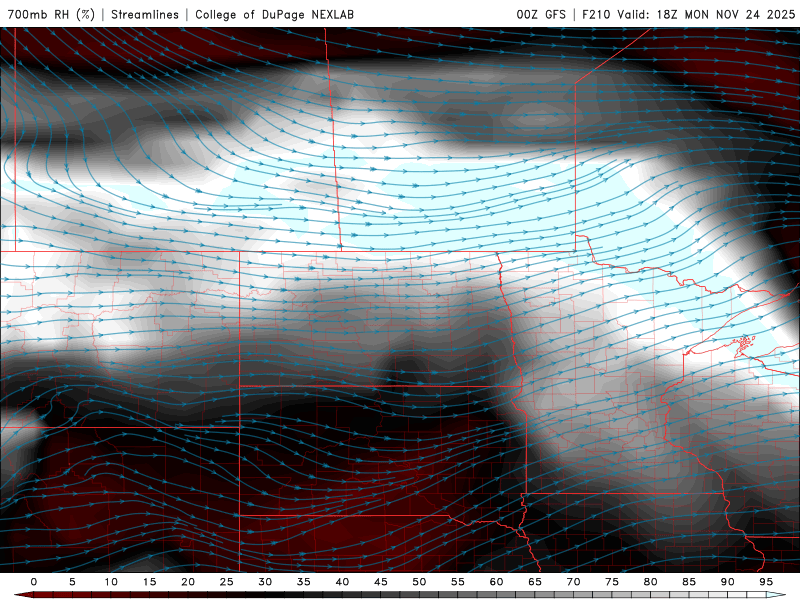
Task: Click the '0' value on color scale
Action: pyautogui.click(x=34, y=582)
